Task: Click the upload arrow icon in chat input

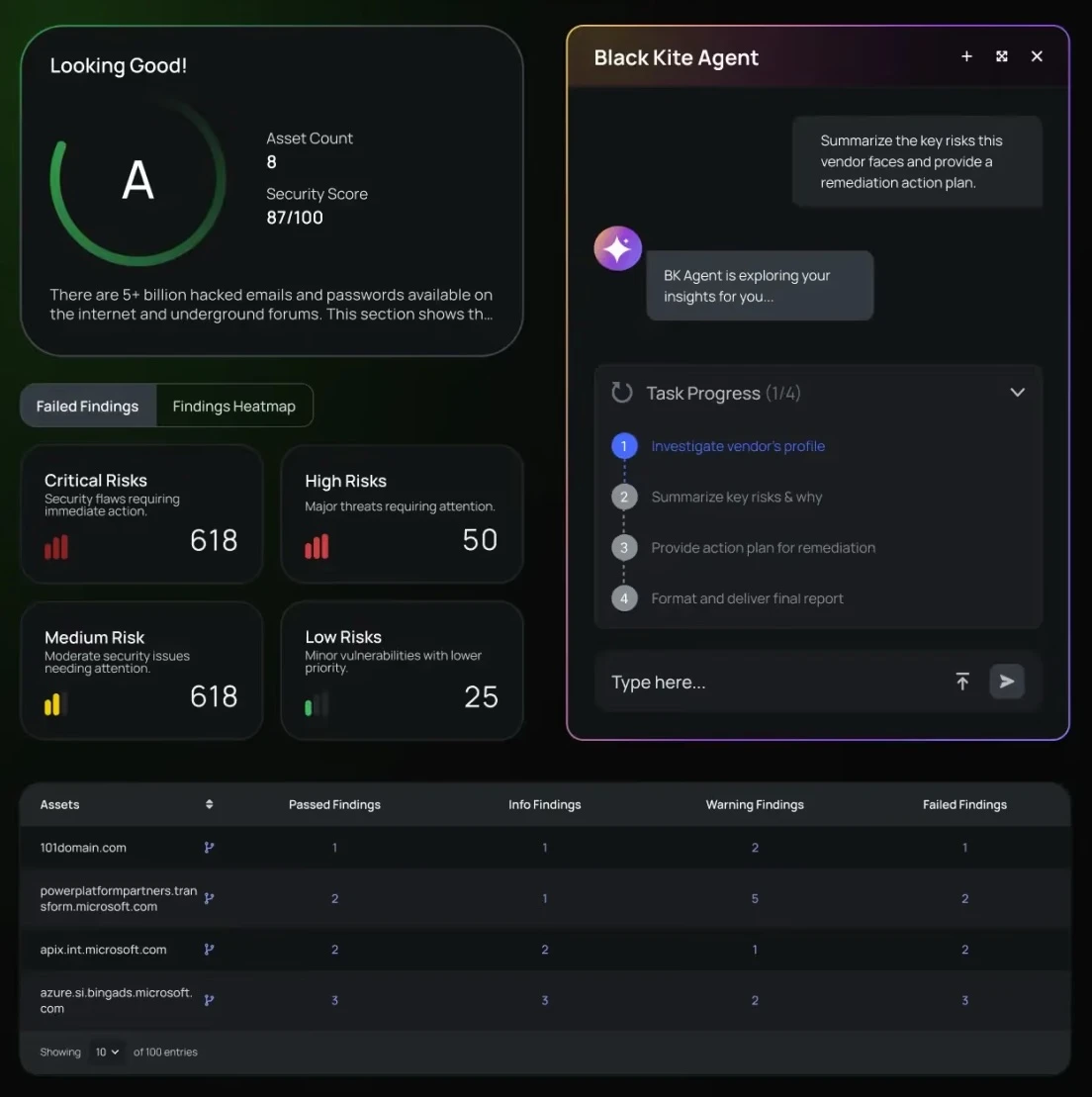Action: [x=962, y=682]
